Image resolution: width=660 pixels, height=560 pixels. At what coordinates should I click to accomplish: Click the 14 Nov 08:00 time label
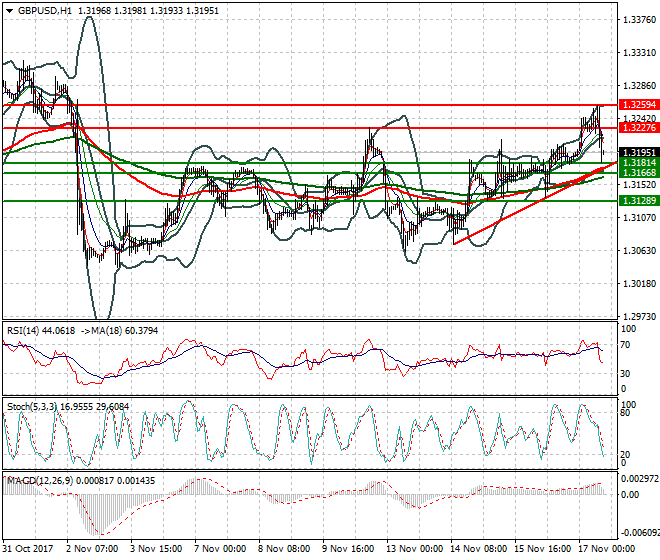point(479,549)
